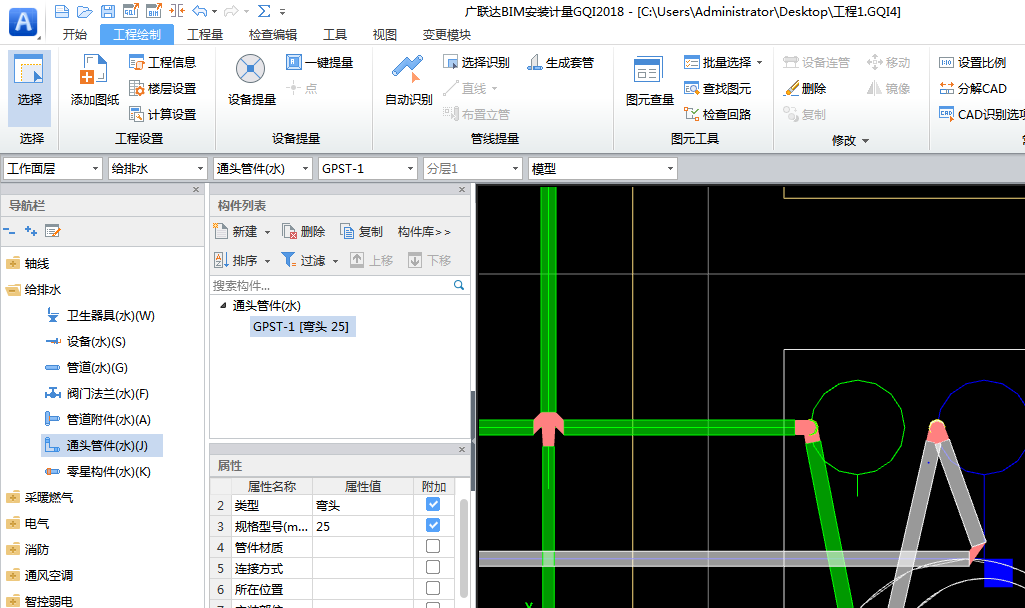Image resolution: width=1025 pixels, height=608 pixels.
Task: Click the Undo arrow icon
Action: click(x=200, y=11)
